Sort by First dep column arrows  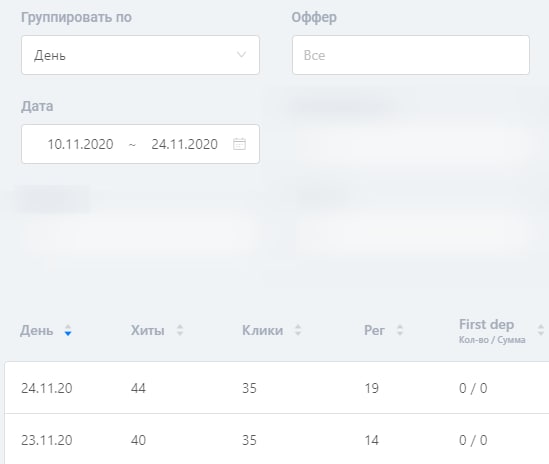(541, 330)
